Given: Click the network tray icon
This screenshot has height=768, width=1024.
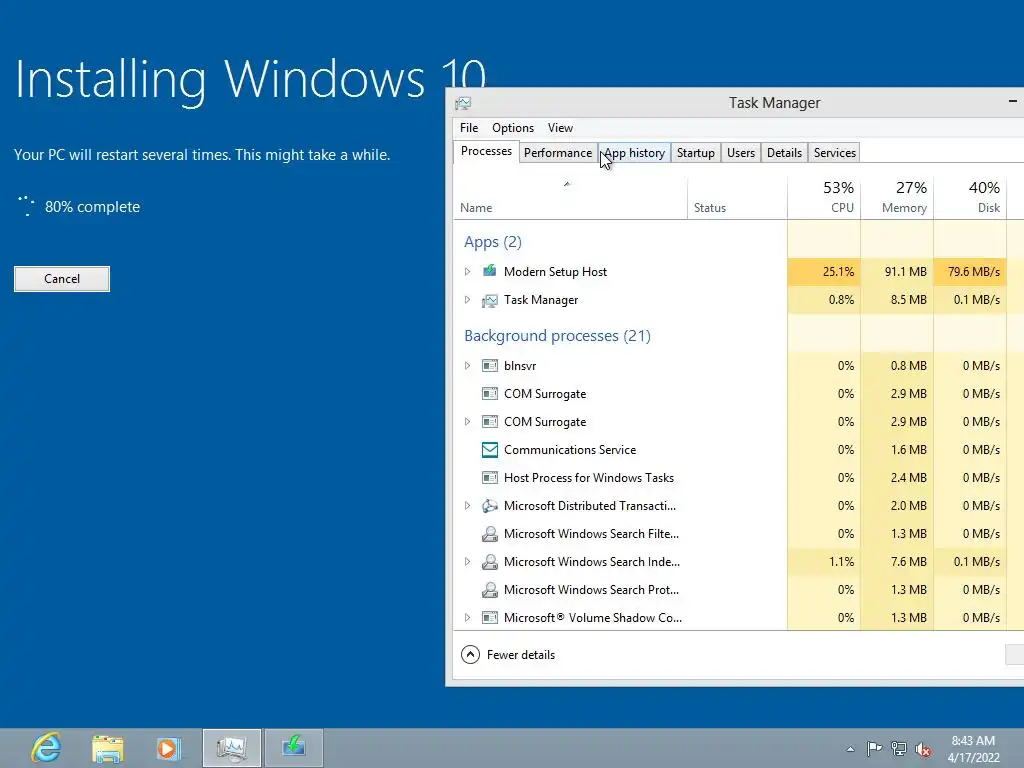Looking at the screenshot, I should point(899,749).
